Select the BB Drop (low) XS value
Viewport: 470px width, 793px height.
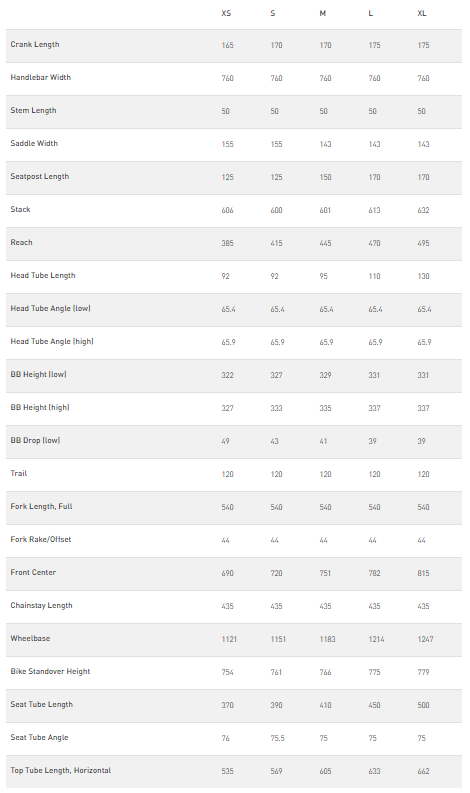coord(226,441)
